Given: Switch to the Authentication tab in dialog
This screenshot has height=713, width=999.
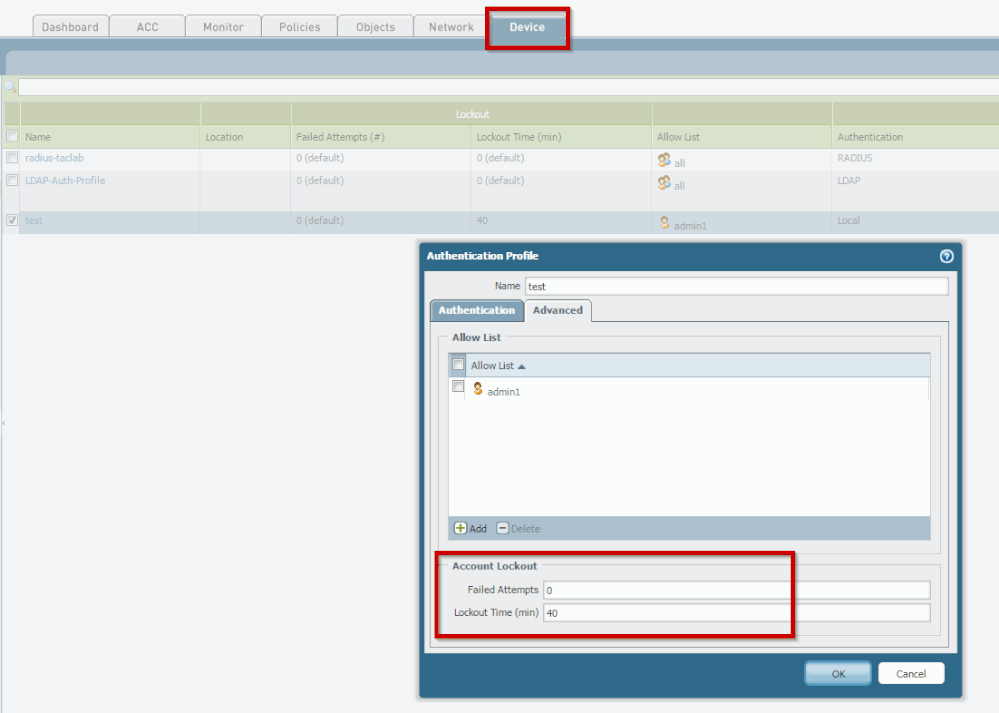Looking at the screenshot, I should [477, 310].
